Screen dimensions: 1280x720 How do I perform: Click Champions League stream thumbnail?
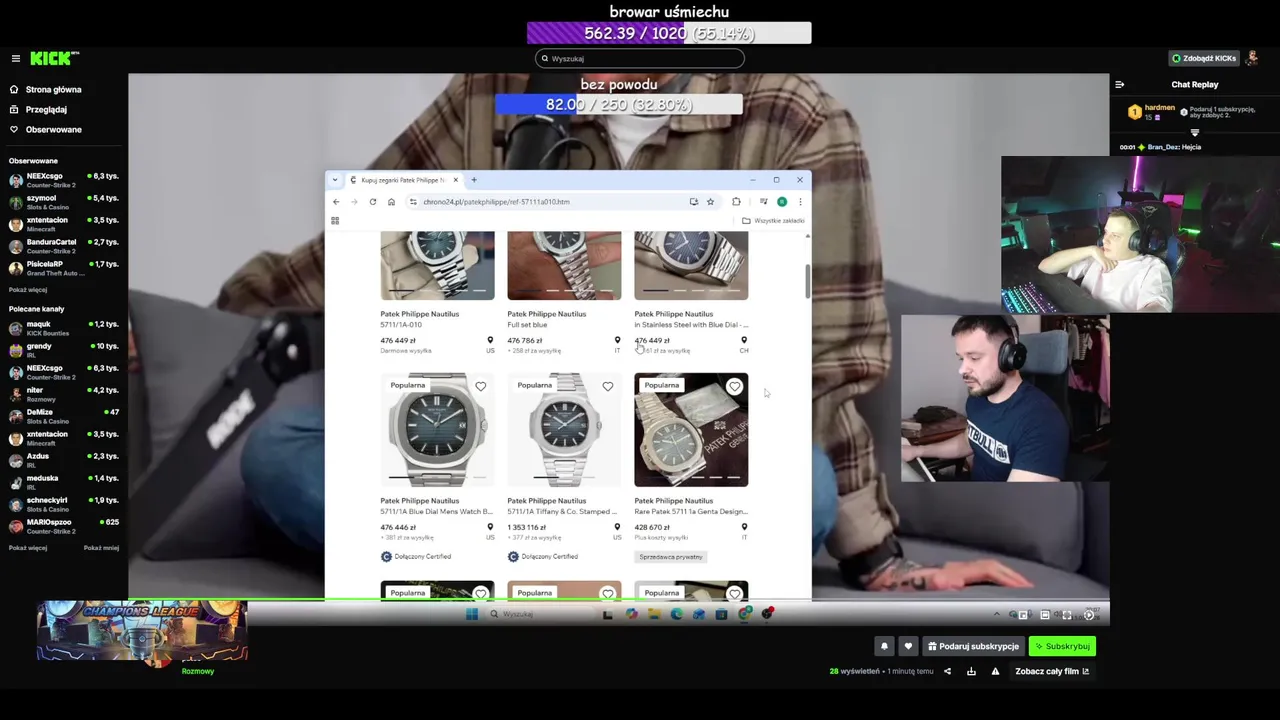coord(142,632)
